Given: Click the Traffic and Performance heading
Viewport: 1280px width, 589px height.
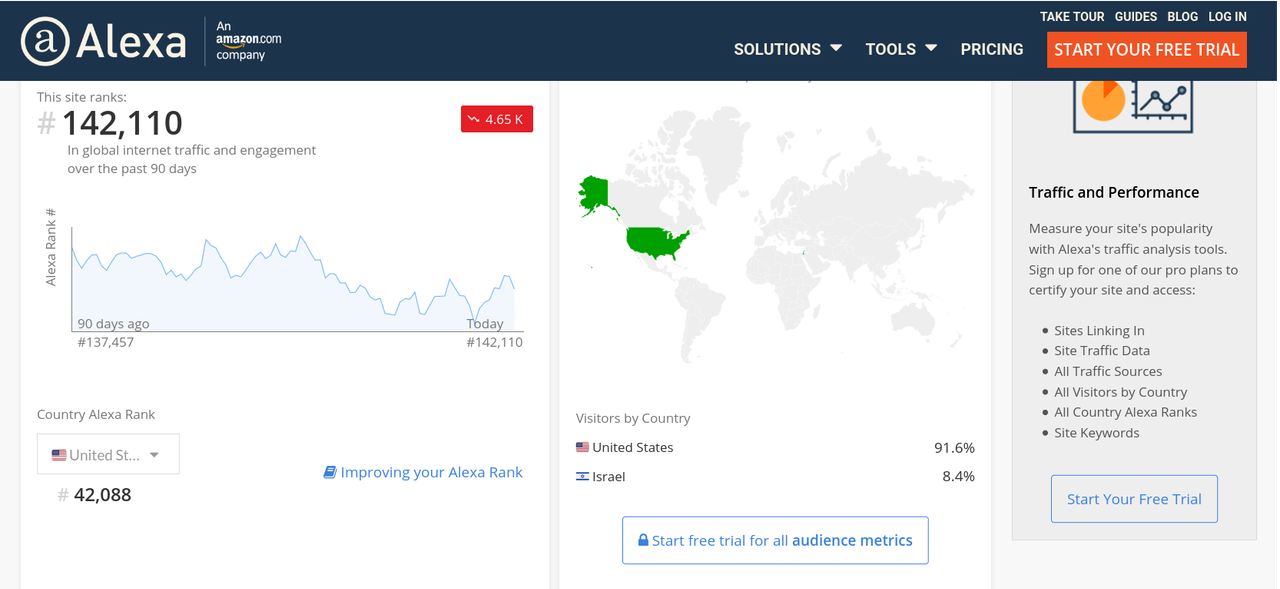Looking at the screenshot, I should pos(1114,192).
